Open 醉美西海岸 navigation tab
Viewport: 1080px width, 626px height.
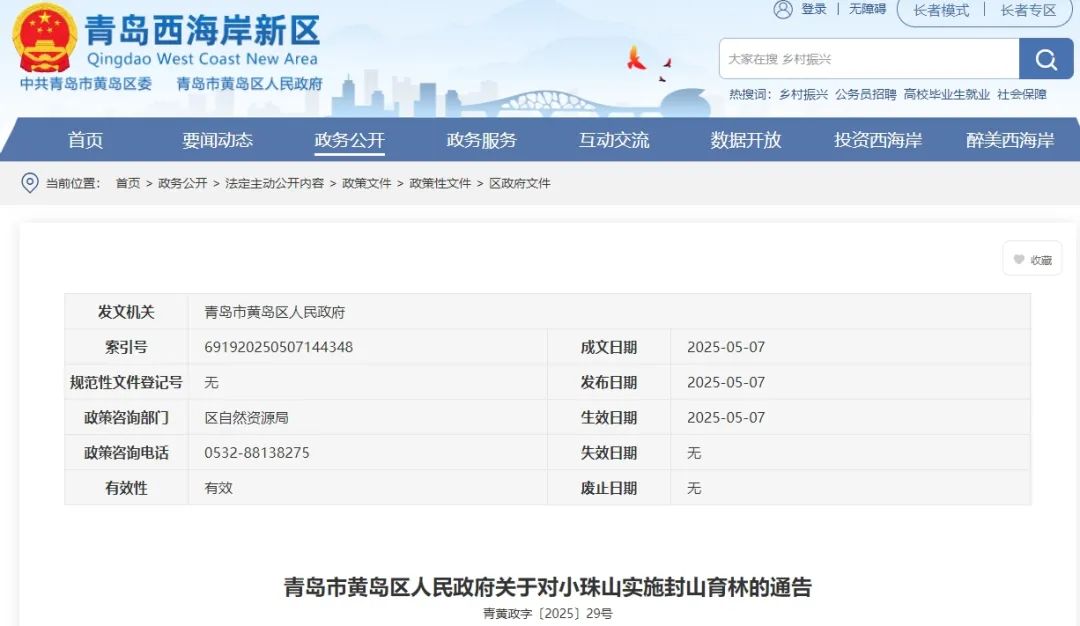(1010, 140)
